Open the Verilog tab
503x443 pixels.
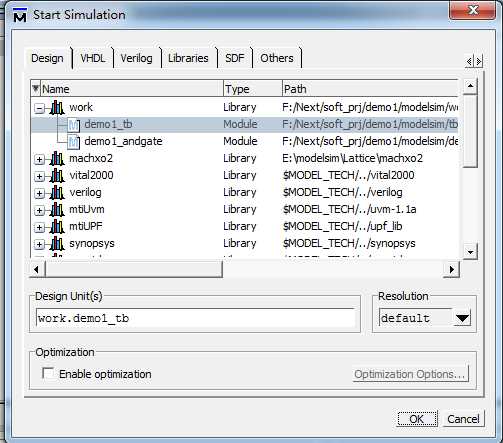click(x=136, y=58)
